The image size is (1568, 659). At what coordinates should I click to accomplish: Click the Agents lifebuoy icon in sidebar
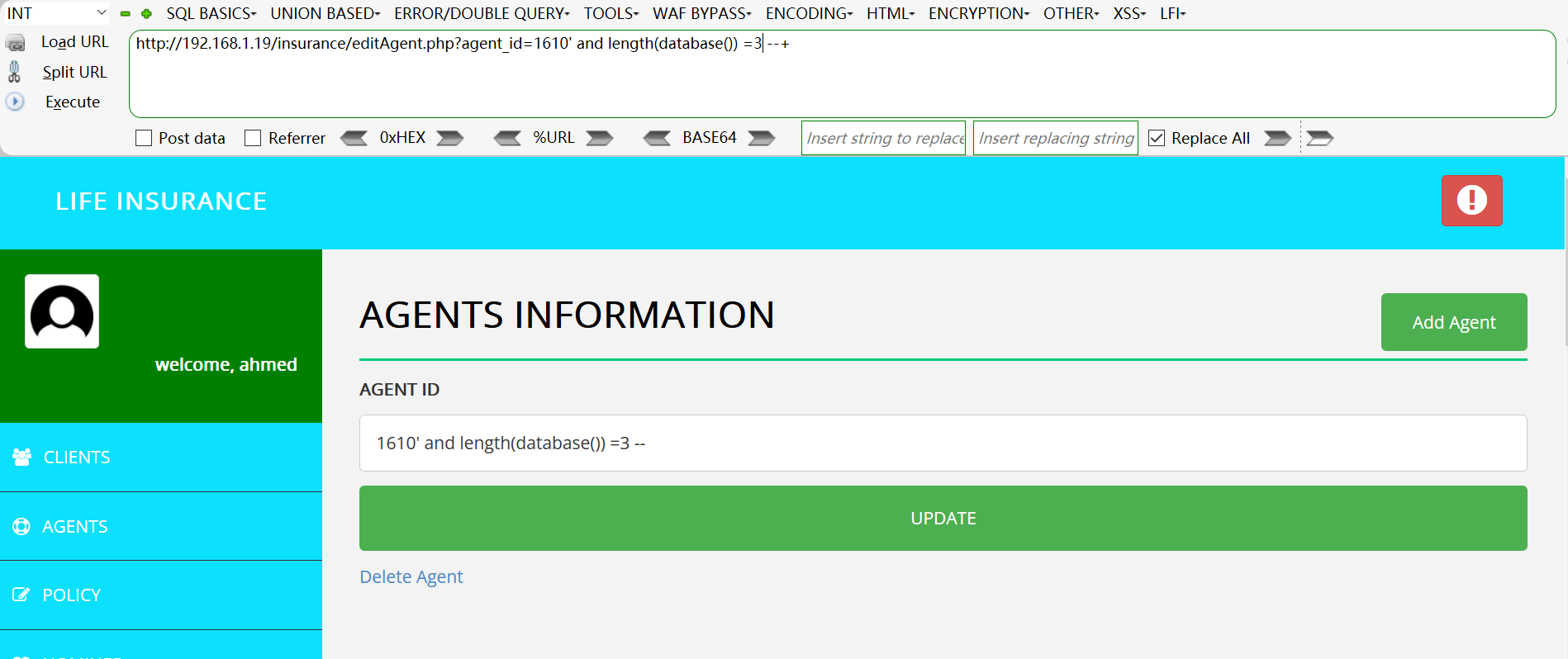21,526
